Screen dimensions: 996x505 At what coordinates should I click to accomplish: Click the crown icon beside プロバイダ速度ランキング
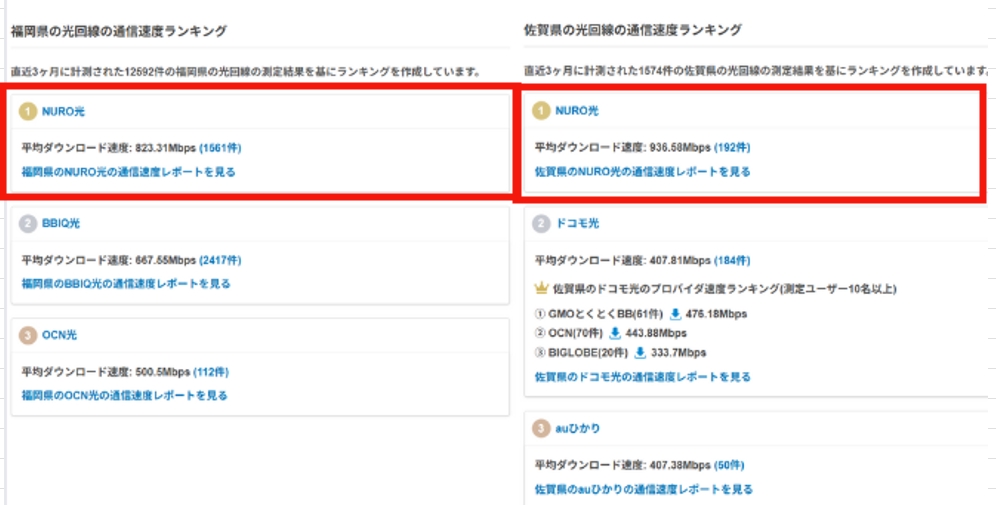(542, 289)
